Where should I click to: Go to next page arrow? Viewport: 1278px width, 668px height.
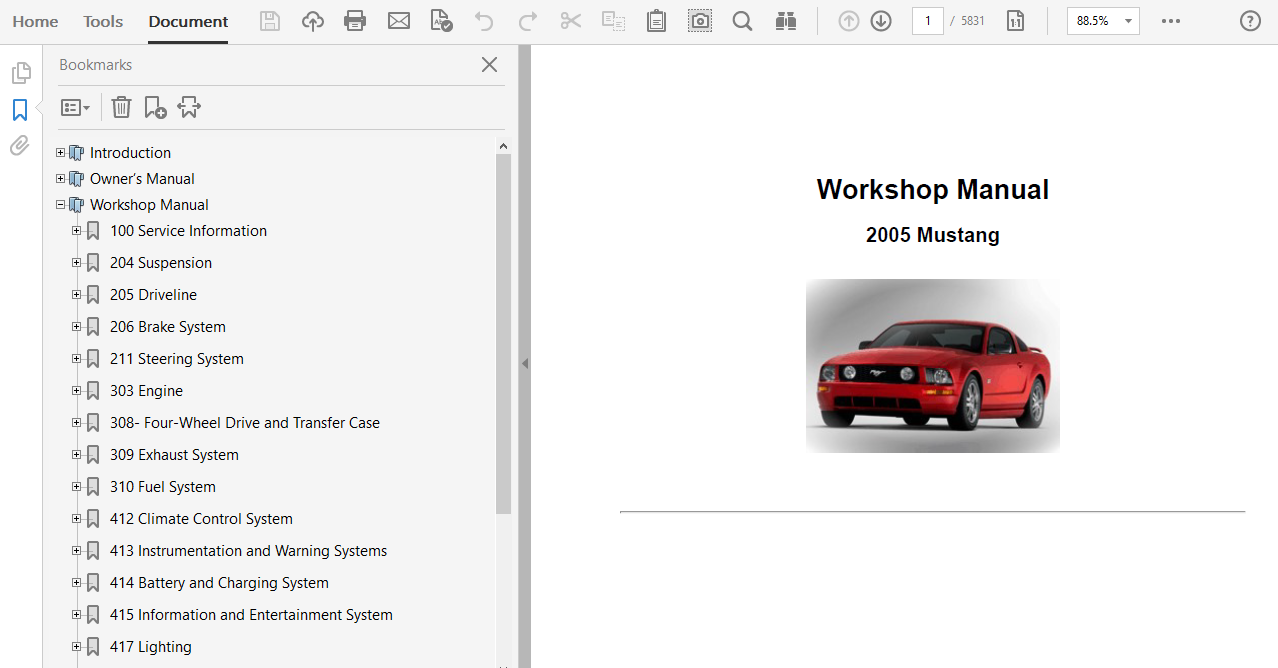click(881, 21)
